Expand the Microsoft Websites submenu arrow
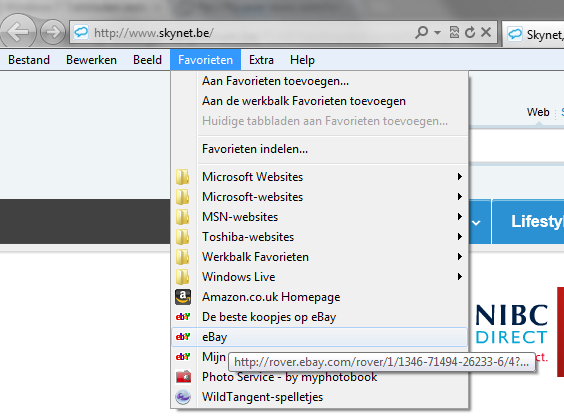The image size is (564, 419). click(459, 177)
